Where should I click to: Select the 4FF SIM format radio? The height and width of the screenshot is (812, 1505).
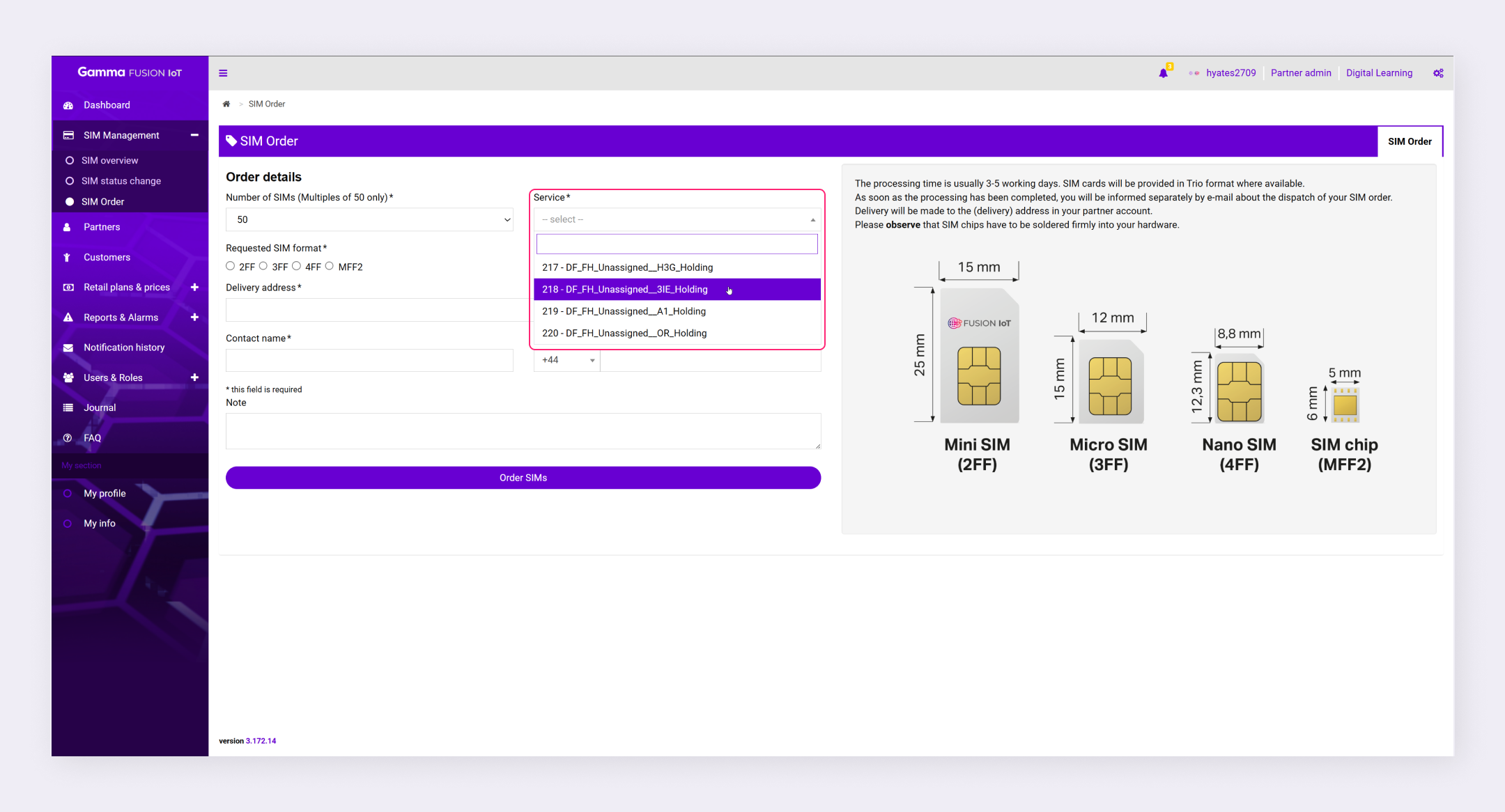(x=297, y=266)
